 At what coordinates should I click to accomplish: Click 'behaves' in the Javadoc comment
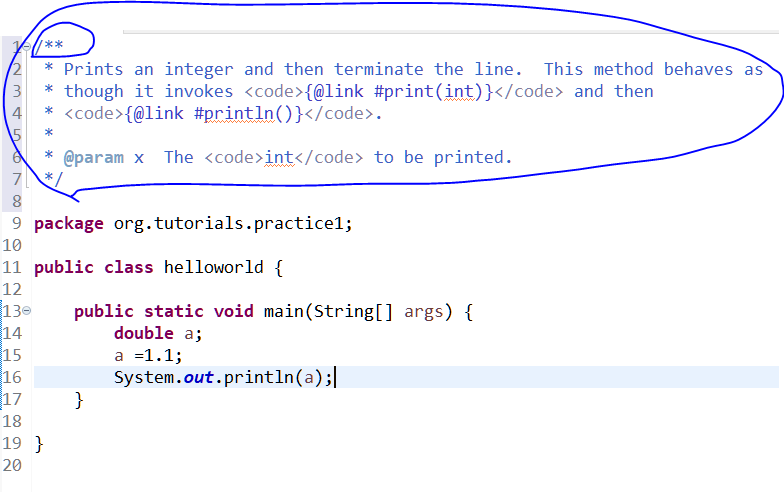[x=698, y=70]
